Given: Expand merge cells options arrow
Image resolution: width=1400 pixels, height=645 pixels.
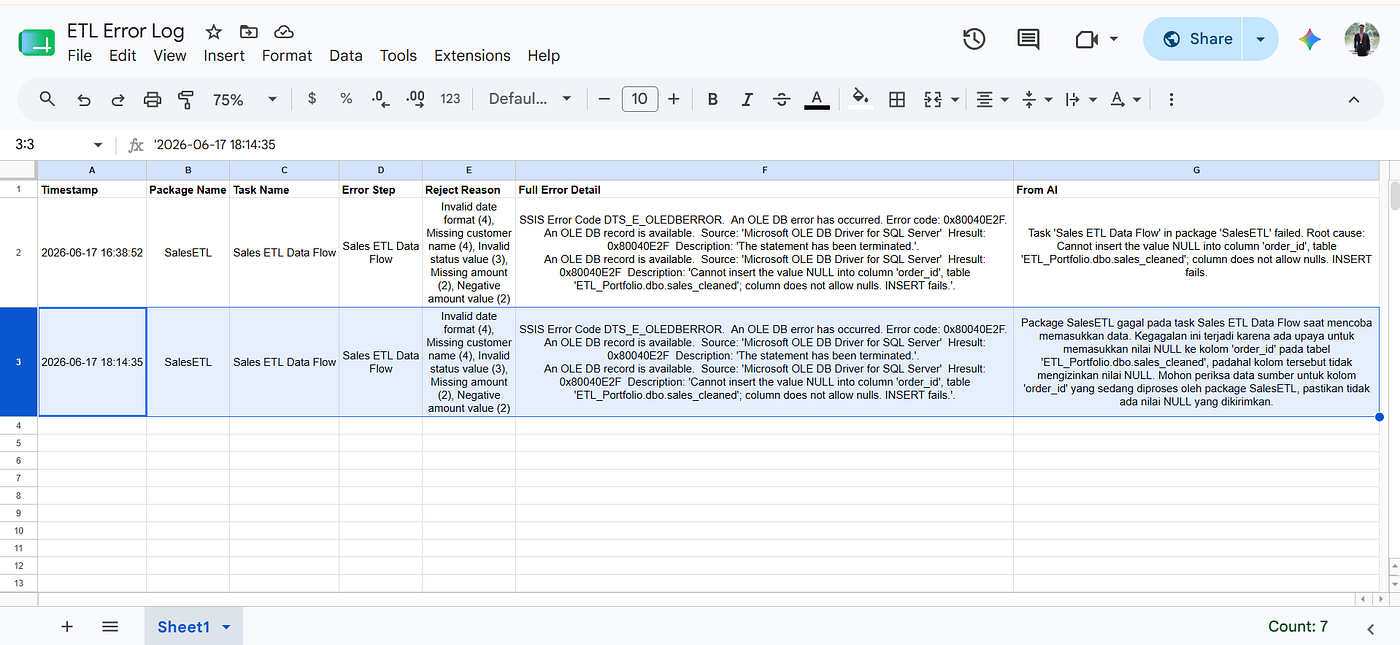Looking at the screenshot, I should [x=955, y=99].
